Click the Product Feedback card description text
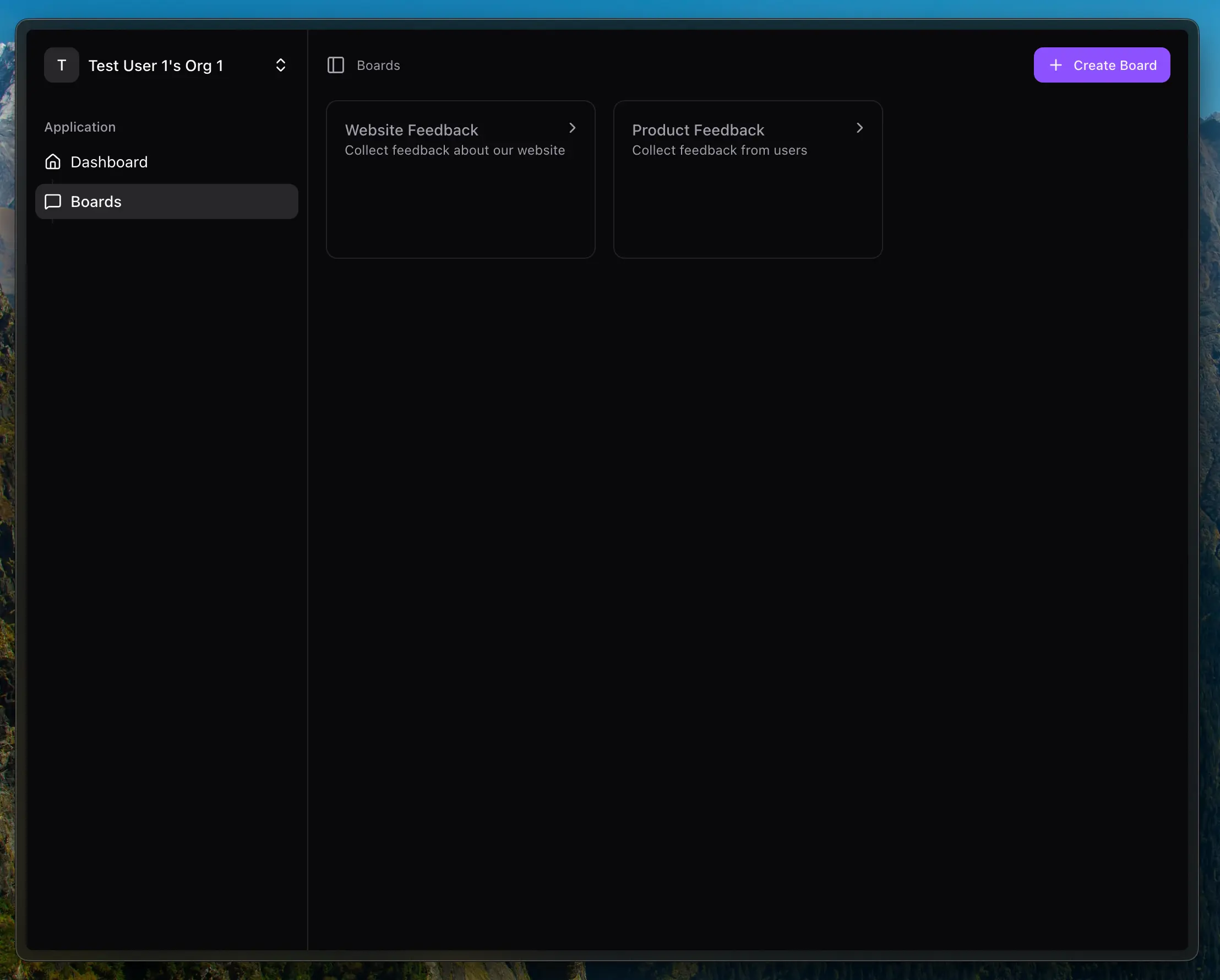 point(719,150)
